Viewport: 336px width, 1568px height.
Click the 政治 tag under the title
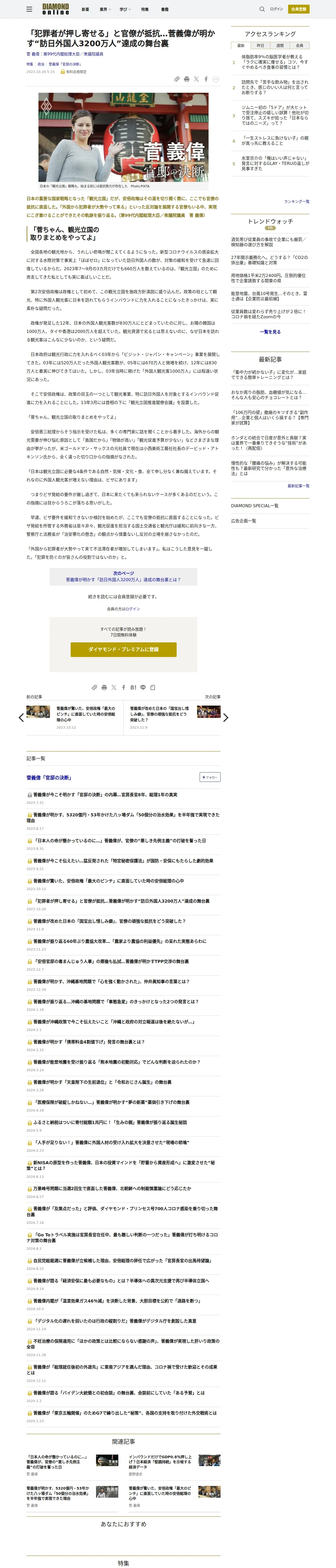point(41,64)
